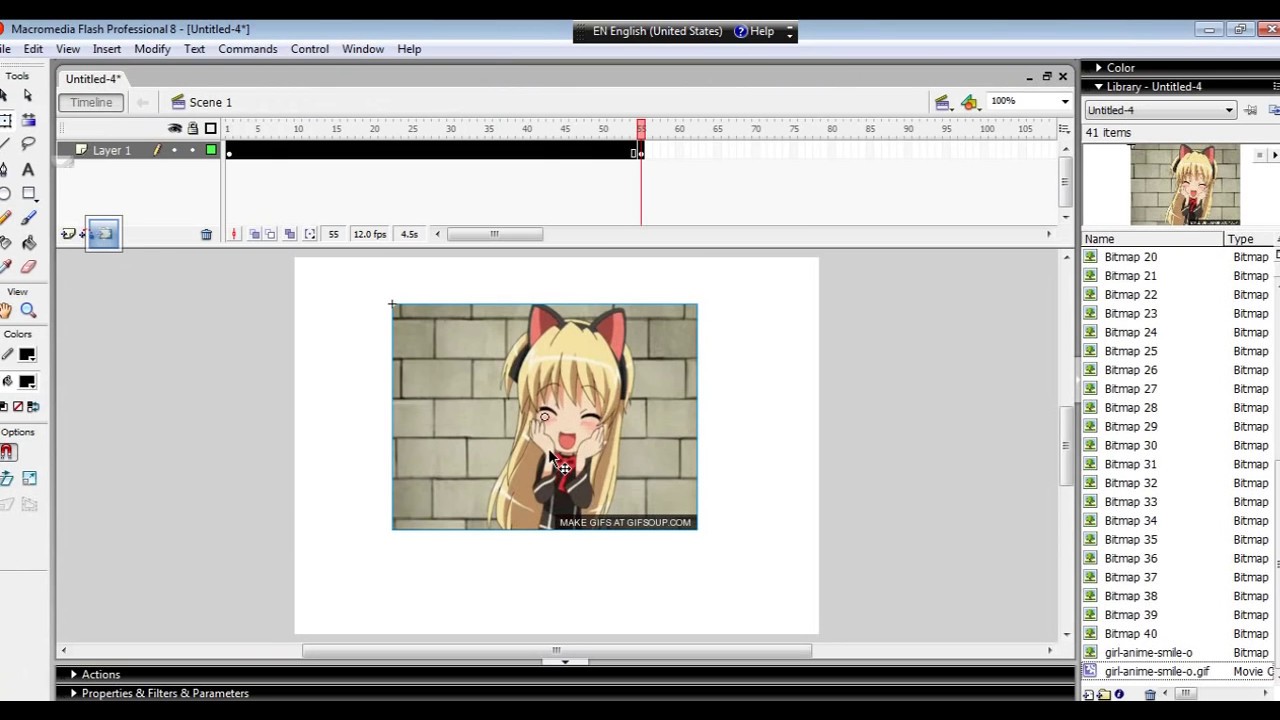Toggle Layer 1 visibility dot
This screenshot has width=1280, height=720.
[175, 150]
